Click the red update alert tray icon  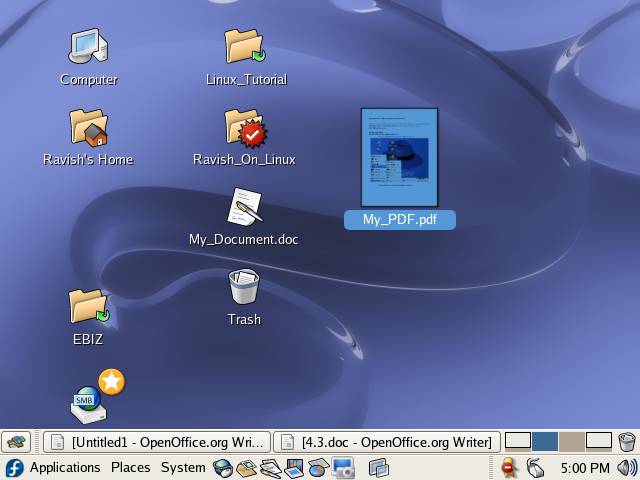click(x=508, y=467)
